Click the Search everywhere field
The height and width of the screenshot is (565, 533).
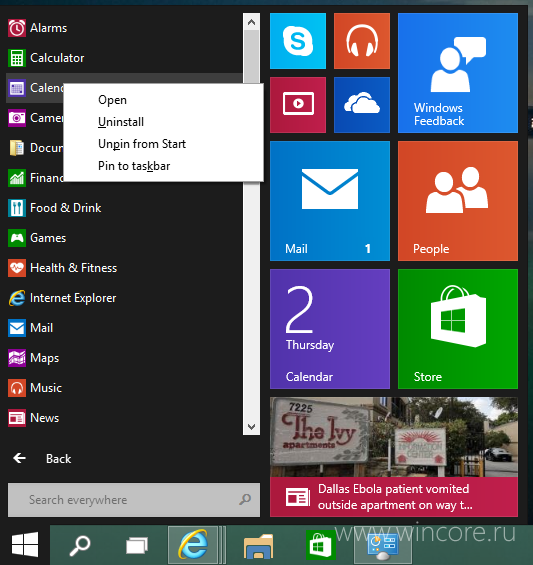[x=134, y=500]
